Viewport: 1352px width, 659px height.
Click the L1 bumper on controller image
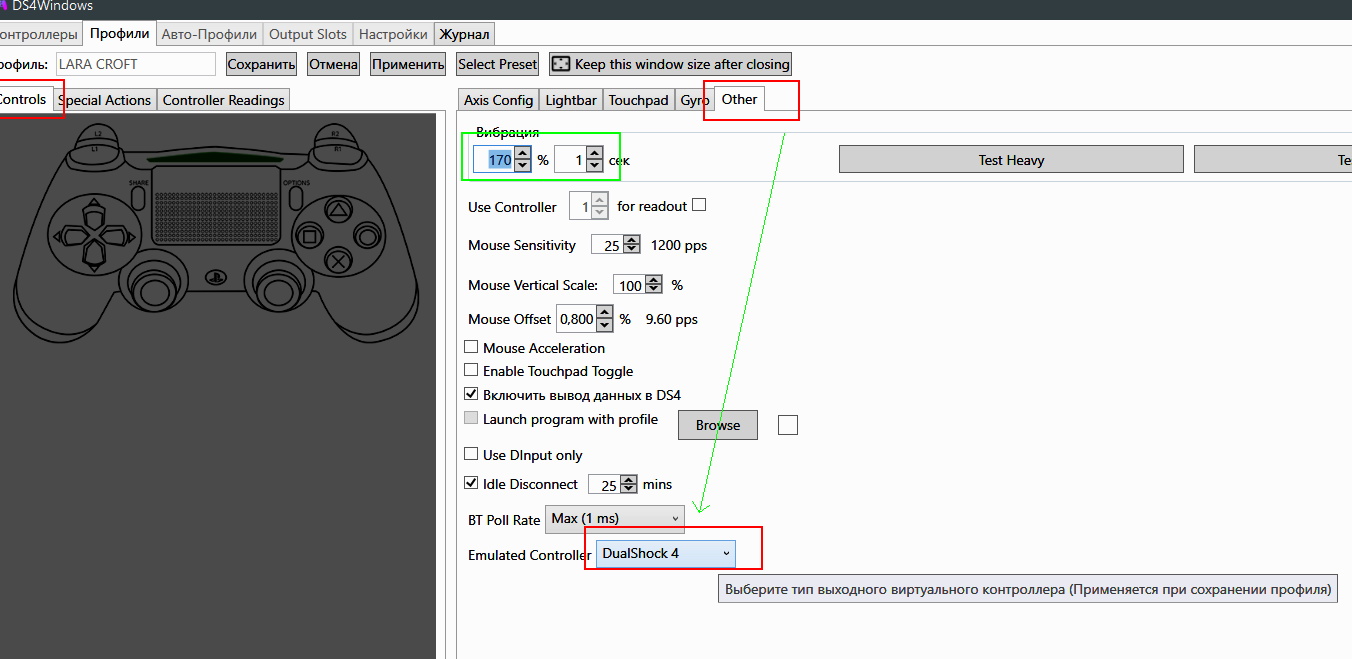pyautogui.click(x=96, y=150)
